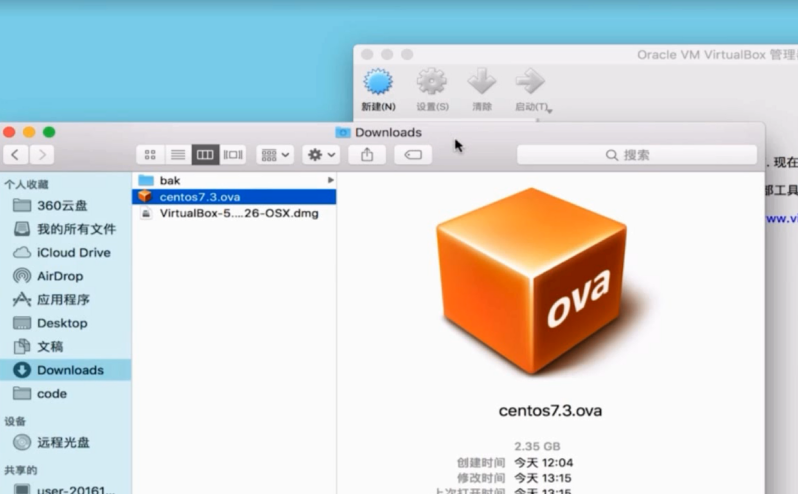Open the code folder in sidebar

point(66,393)
